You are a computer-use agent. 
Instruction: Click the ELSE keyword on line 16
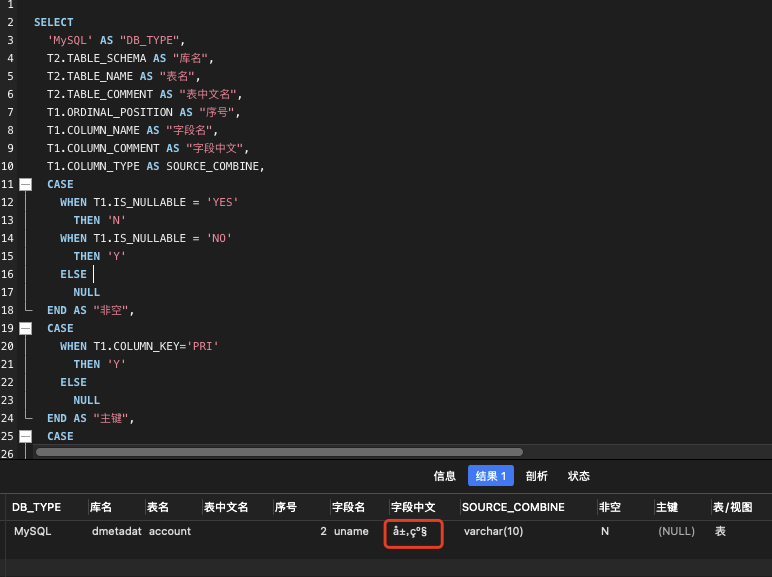pos(73,274)
